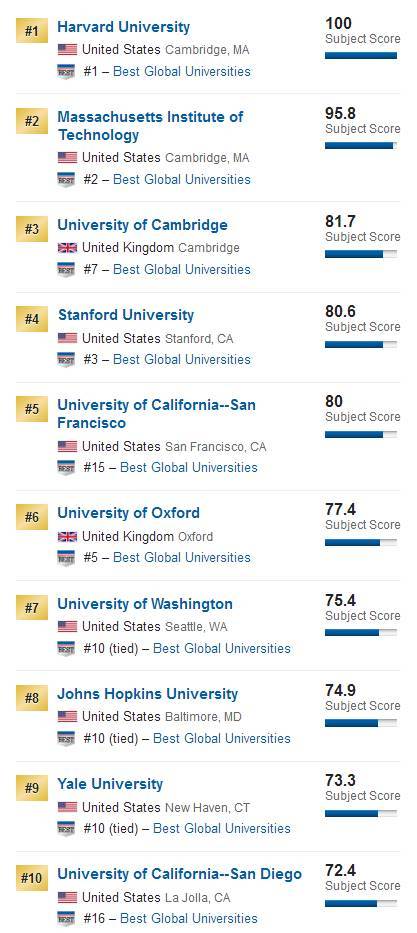Open University of California--San Francisco link

click(x=156, y=414)
